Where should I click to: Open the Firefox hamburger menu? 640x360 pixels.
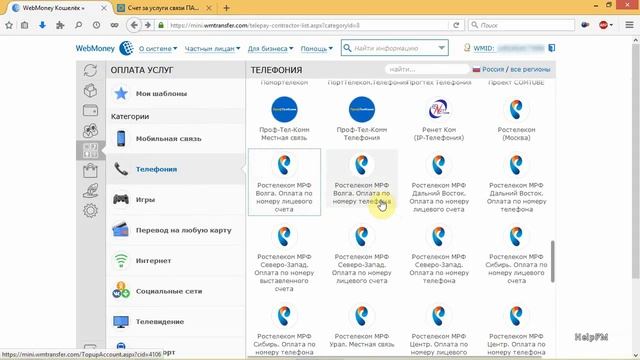click(629, 25)
